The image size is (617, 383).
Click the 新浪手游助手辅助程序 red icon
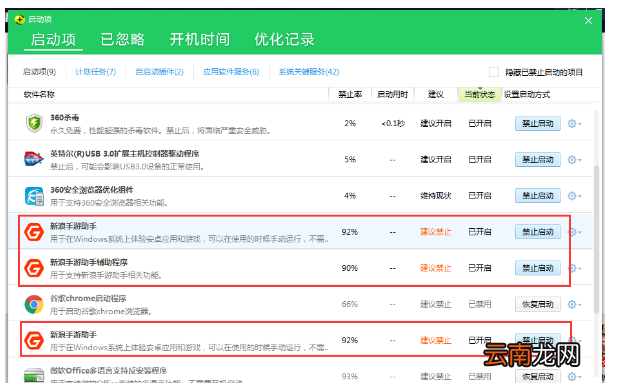34,268
